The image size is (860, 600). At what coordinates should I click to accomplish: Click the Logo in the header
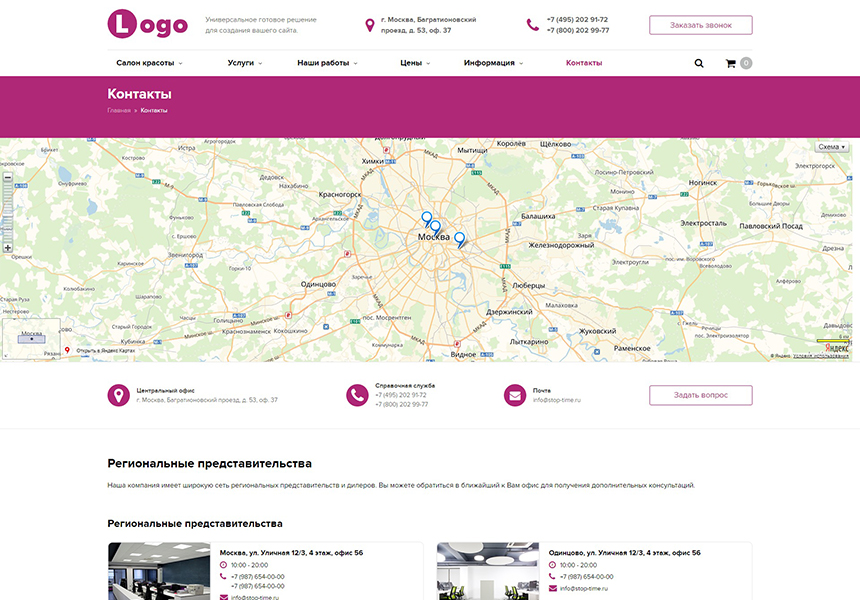click(x=147, y=24)
